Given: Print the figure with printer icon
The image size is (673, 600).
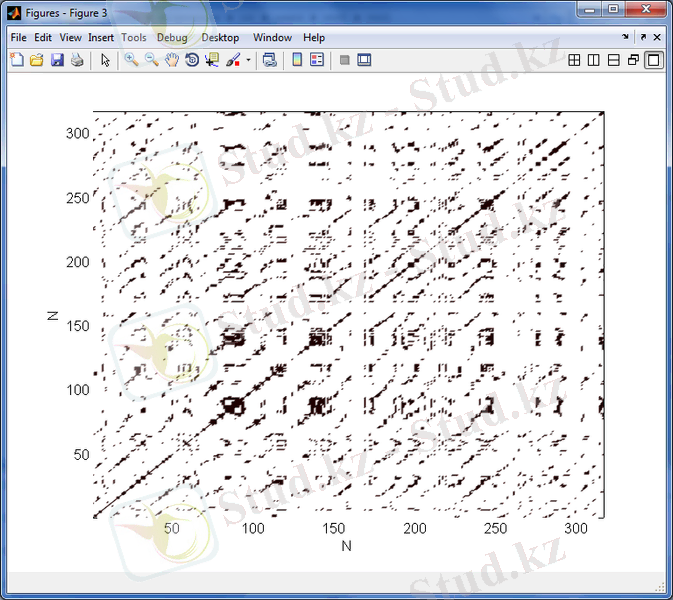Looking at the screenshot, I should pyautogui.click(x=77, y=60).
